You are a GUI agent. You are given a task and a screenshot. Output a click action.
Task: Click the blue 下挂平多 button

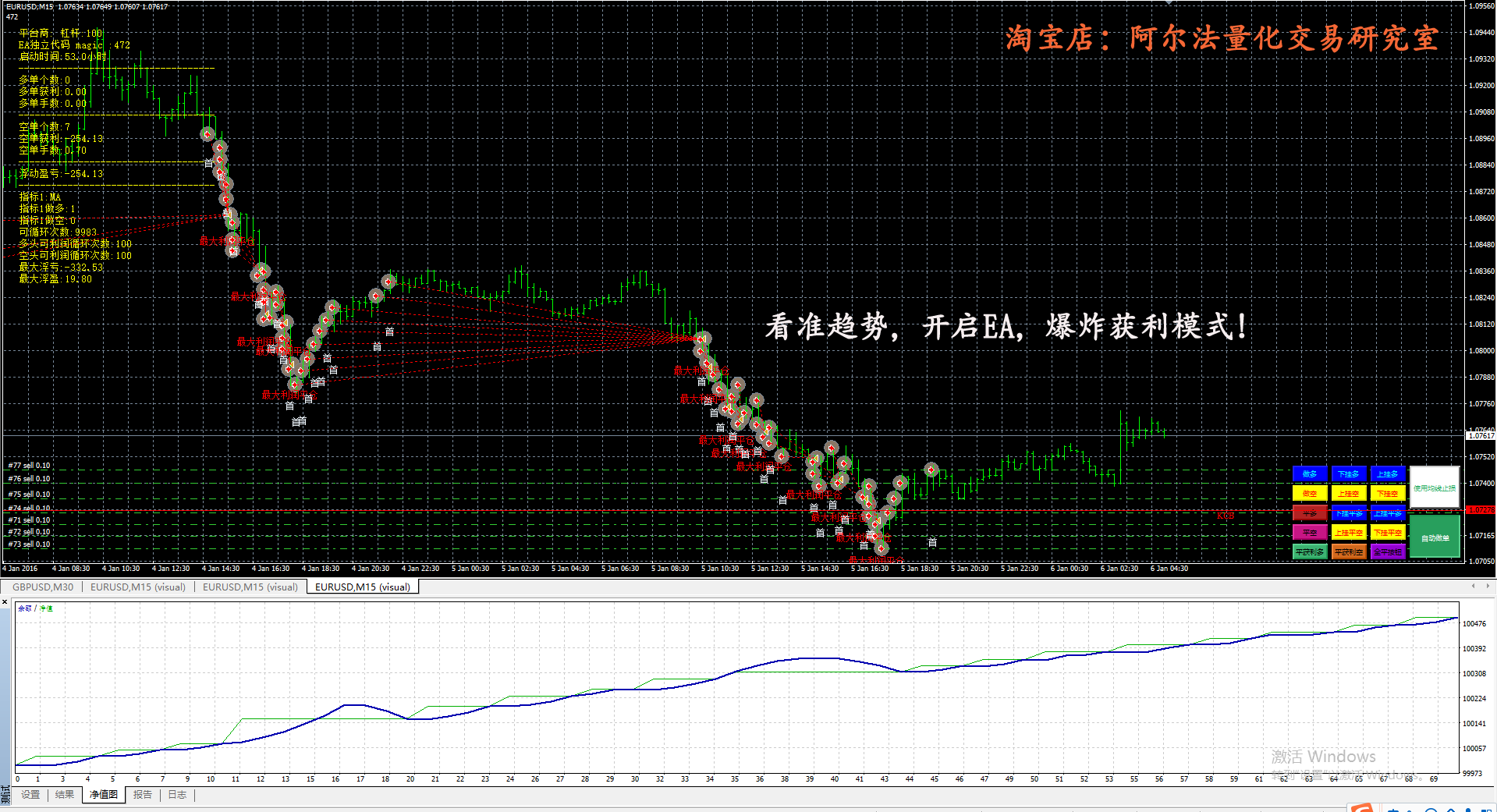coord(1349,512)
